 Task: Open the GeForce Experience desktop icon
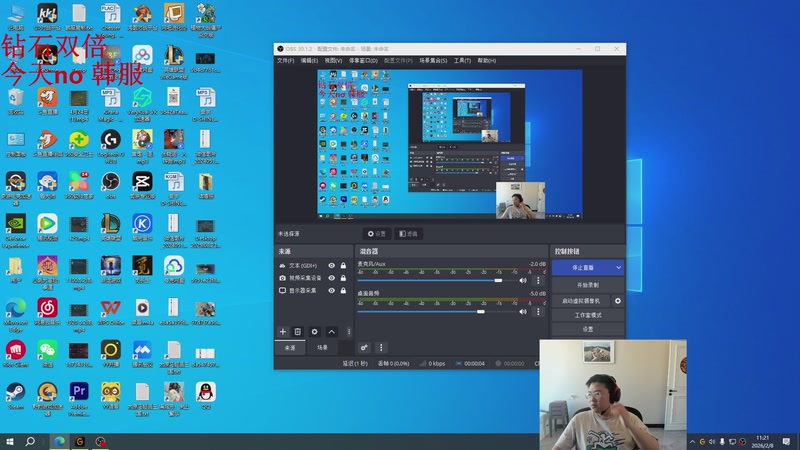[16, 231]
